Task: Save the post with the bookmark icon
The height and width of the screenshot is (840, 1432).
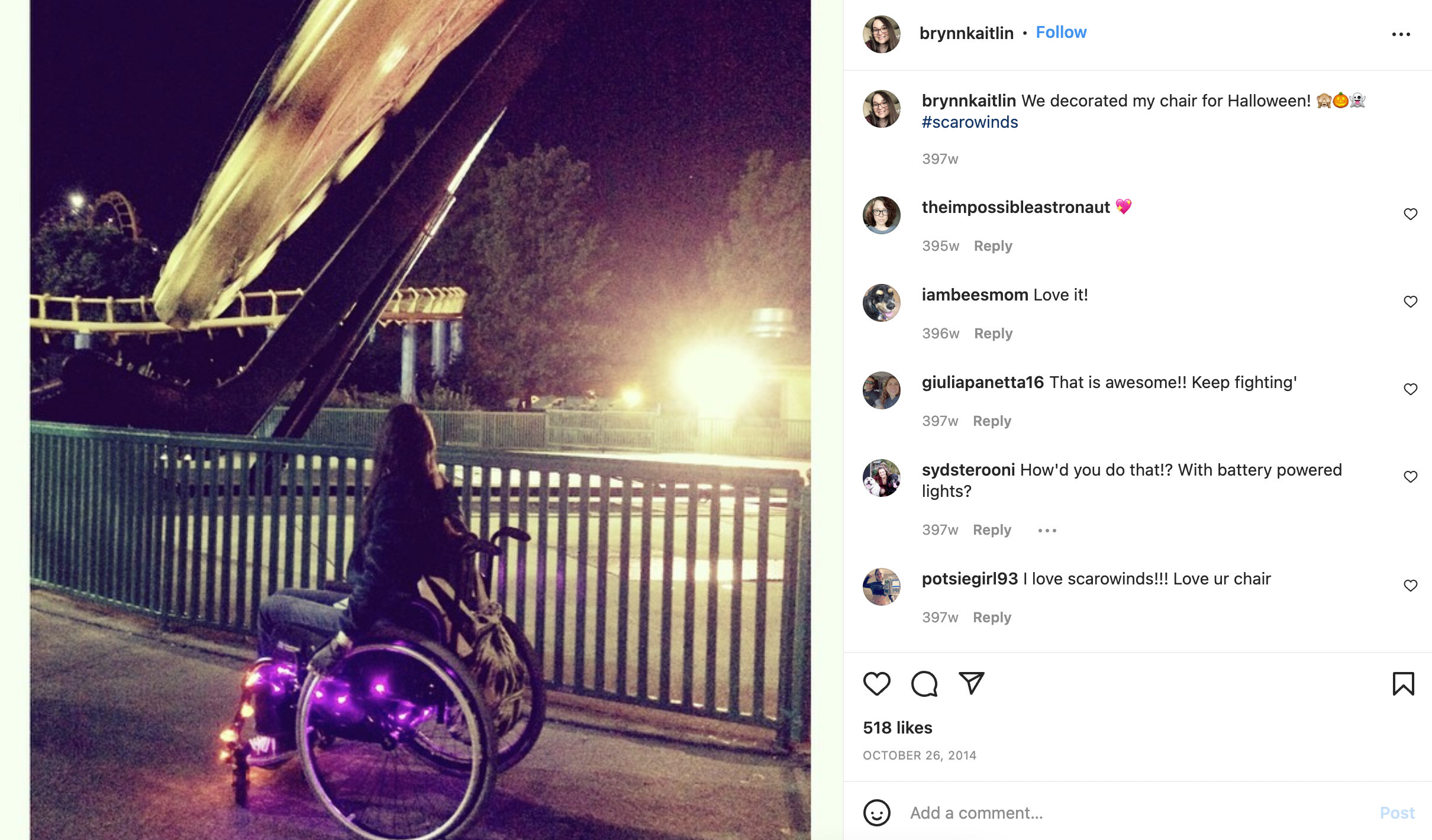Action: tap(1403, 684)
